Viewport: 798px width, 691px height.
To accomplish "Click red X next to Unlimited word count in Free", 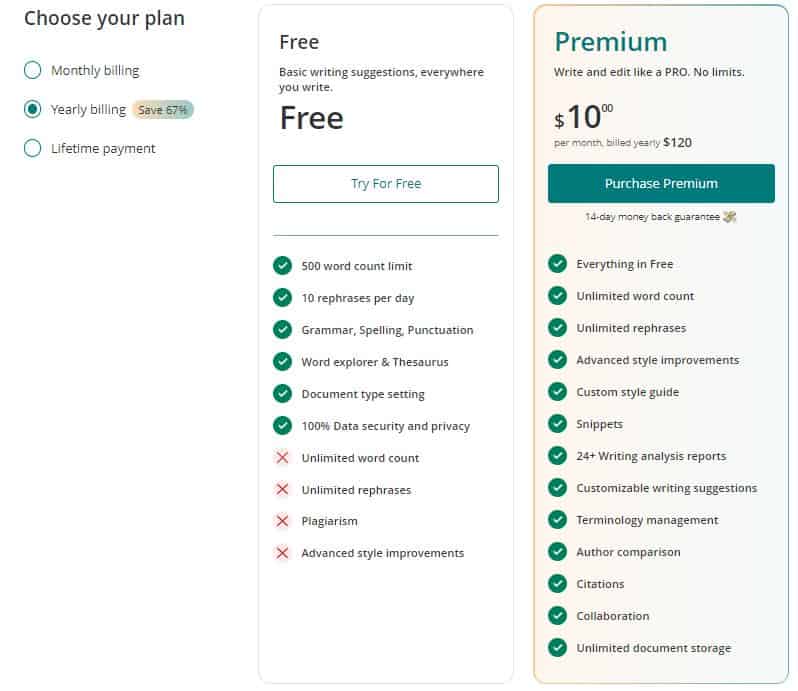I will pyautogui.click(x=282, y=457).
